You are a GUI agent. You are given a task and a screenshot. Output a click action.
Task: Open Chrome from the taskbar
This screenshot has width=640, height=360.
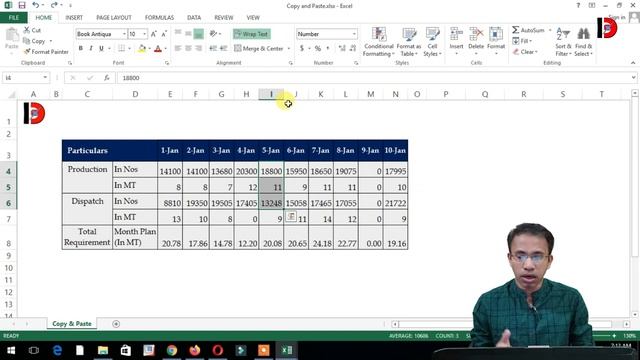coord(172,350)
